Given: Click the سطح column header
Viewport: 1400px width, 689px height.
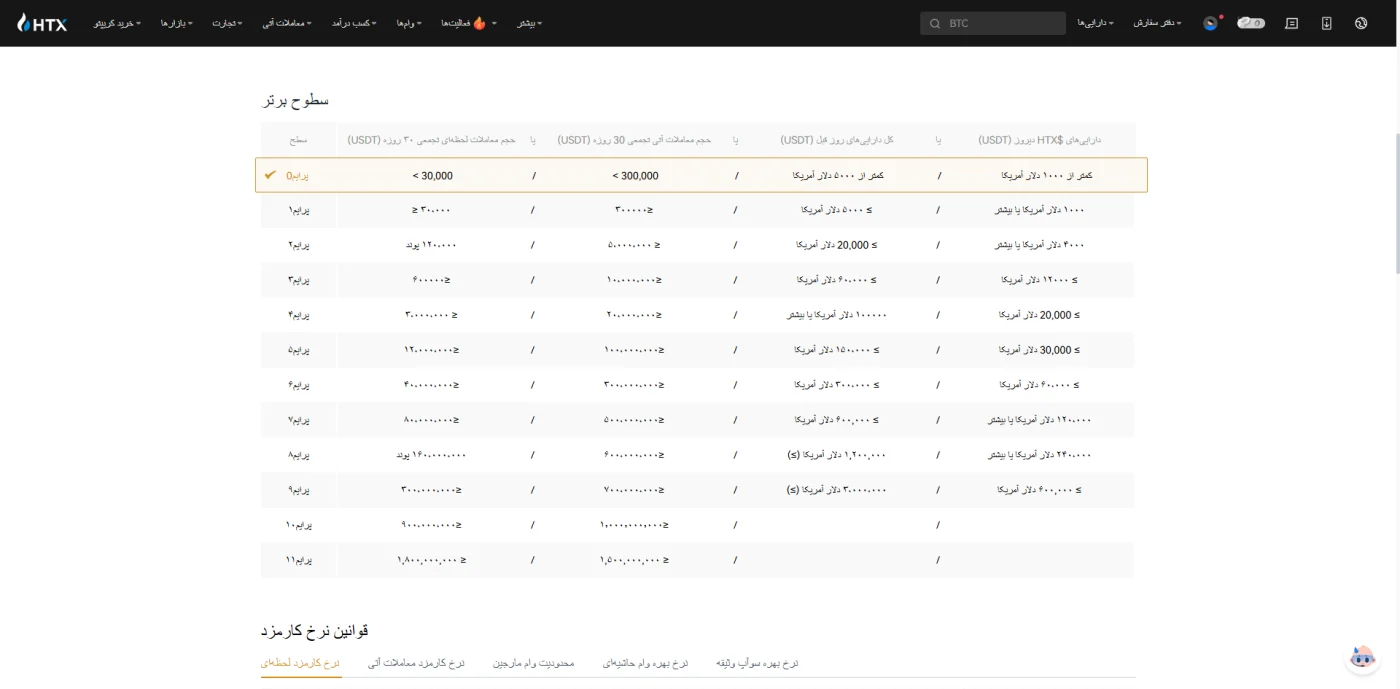Looking at the screenshot, I should click(x=299, y=140).
